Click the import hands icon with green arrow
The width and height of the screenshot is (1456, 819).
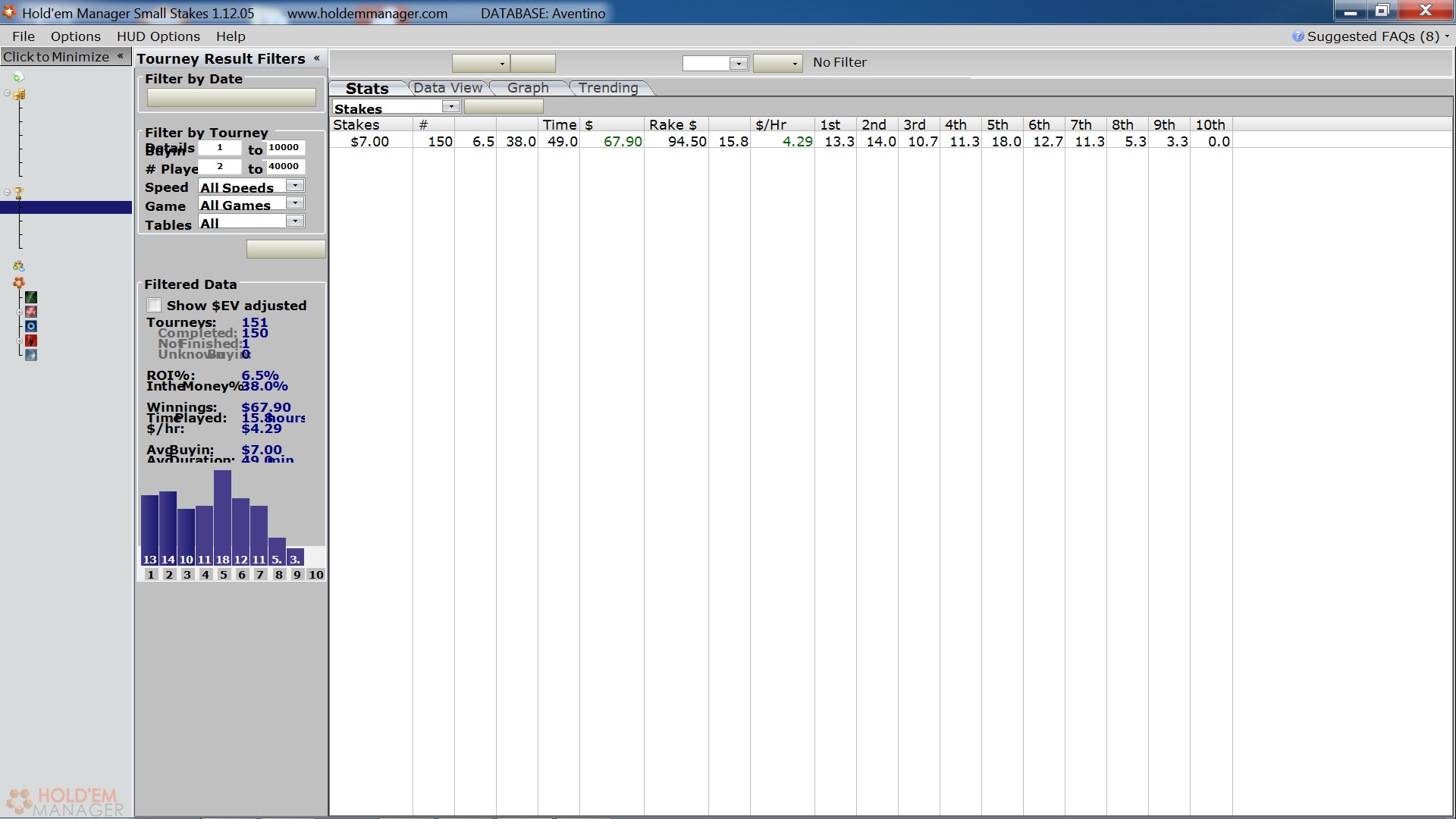(18, 77)
